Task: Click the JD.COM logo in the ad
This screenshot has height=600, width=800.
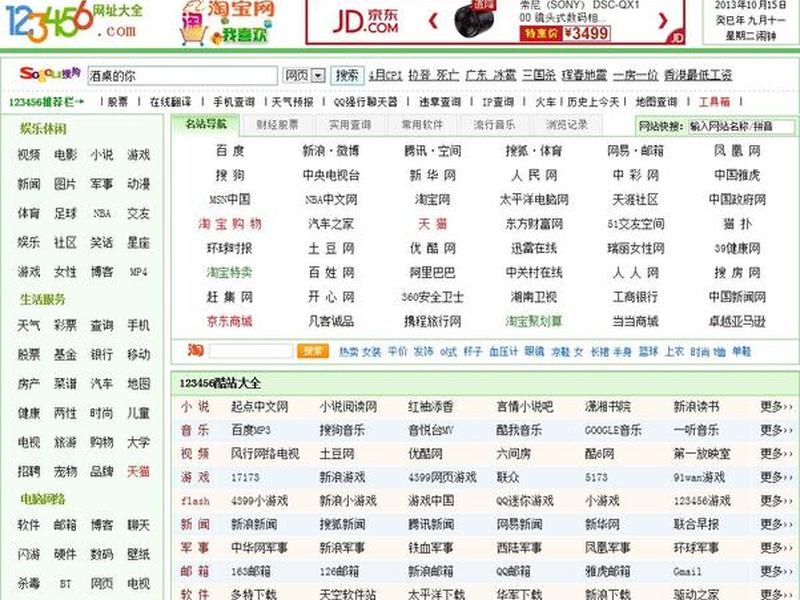Action: 365,22
